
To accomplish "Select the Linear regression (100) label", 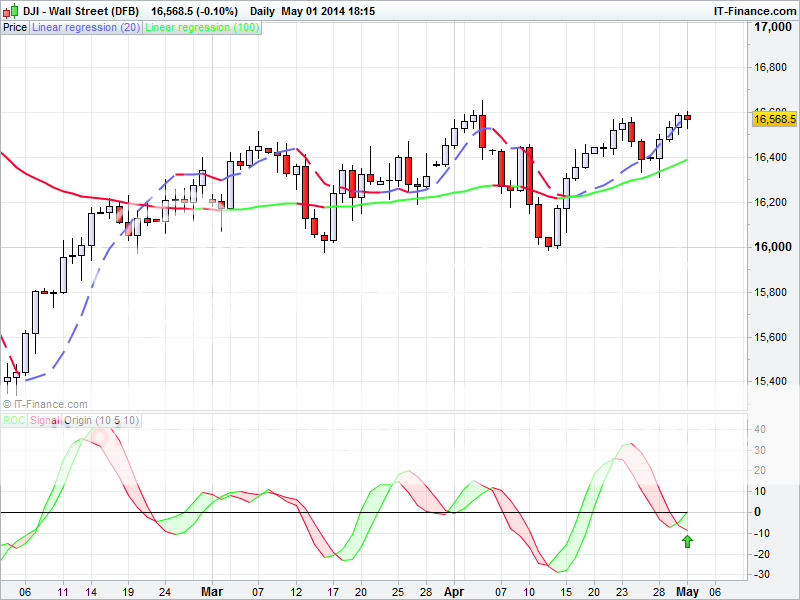I will point(202,28).
